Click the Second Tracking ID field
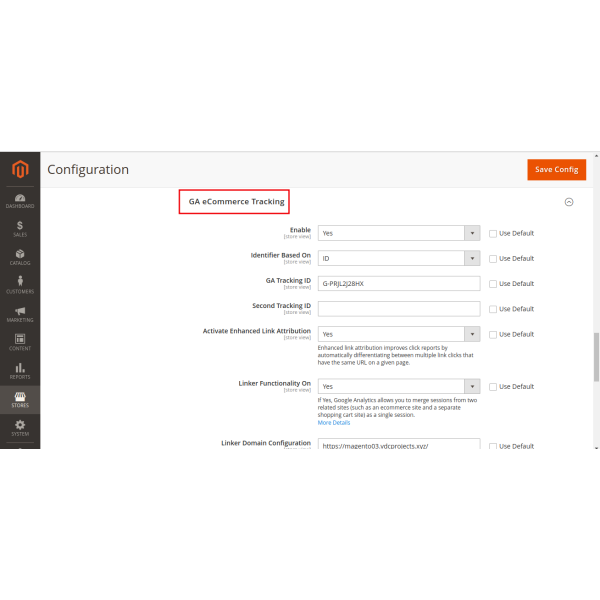Image resolution: width=600 pixels, height=600 pixels. click(x=398, y=309)
